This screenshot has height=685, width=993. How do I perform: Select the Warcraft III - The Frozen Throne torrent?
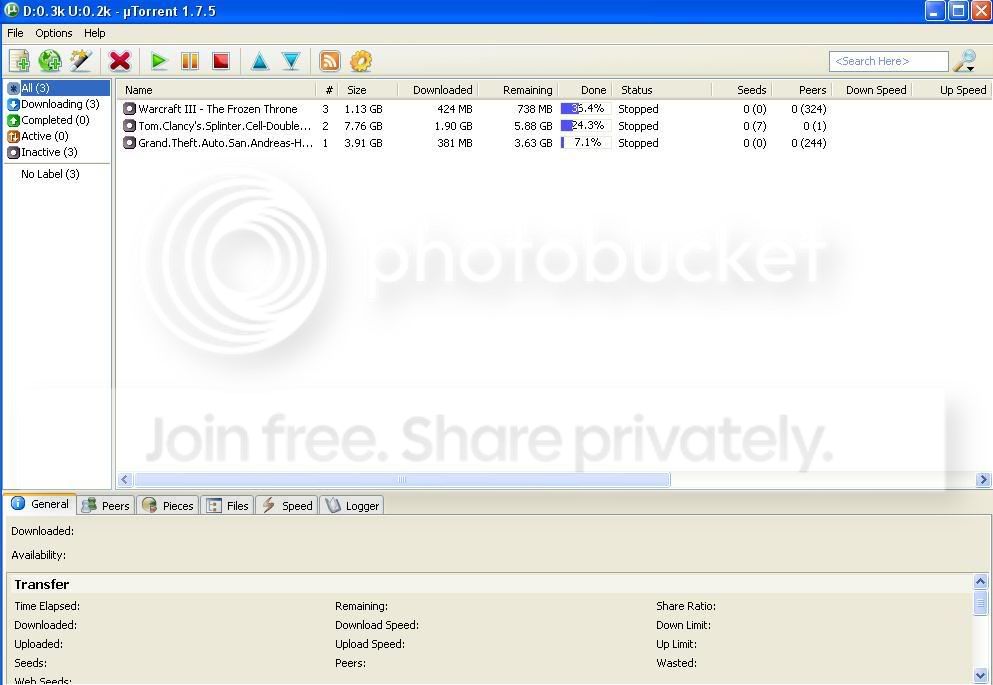click(218, 109)
